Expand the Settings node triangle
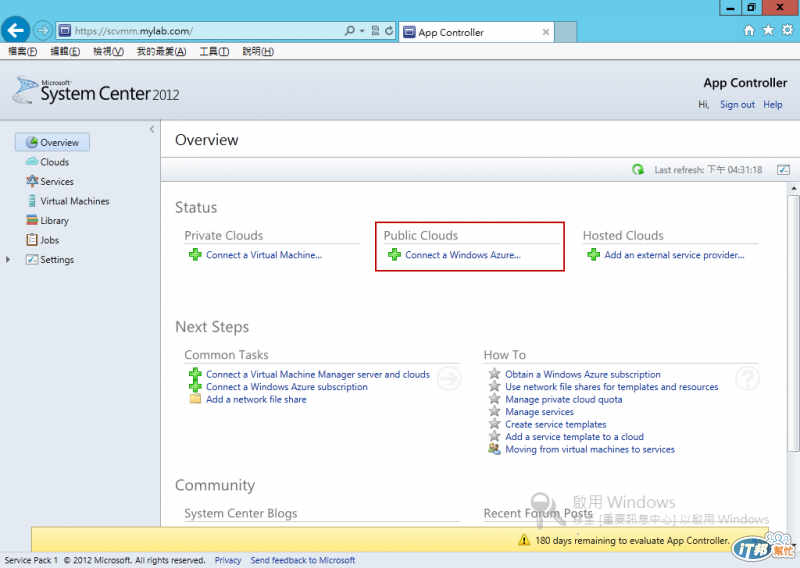The image size is (800, 568). coord(8,259)
